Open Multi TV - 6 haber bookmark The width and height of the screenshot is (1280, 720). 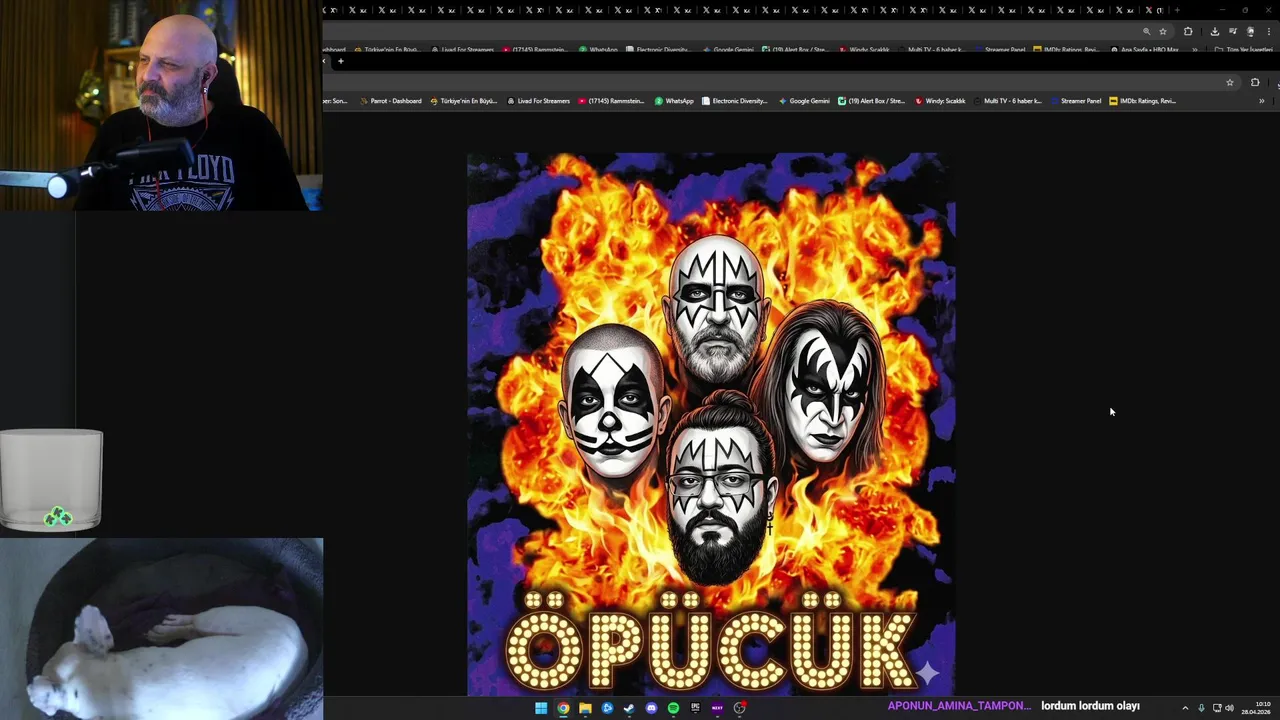pos(1007,101)
